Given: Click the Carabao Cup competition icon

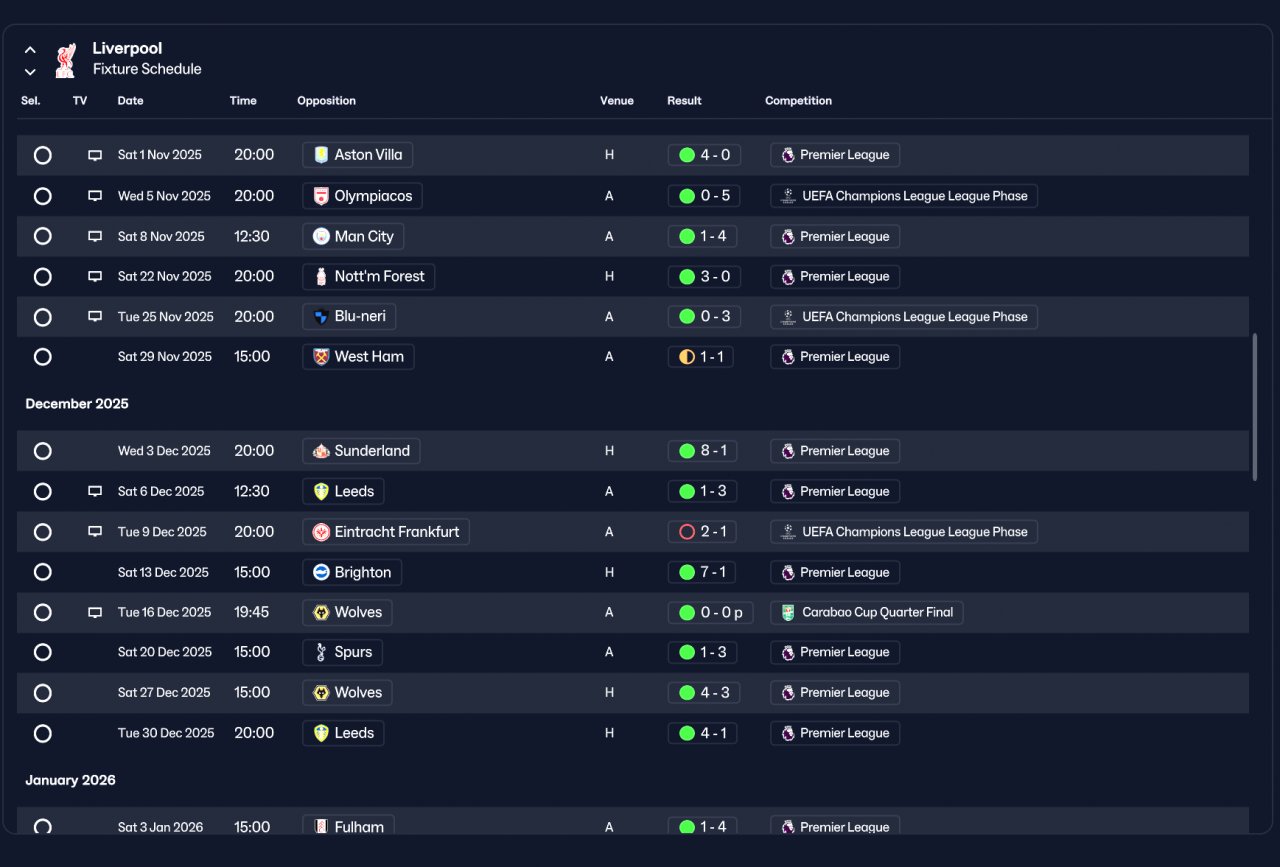Looking at the screenshot, I should coord(788,612).
